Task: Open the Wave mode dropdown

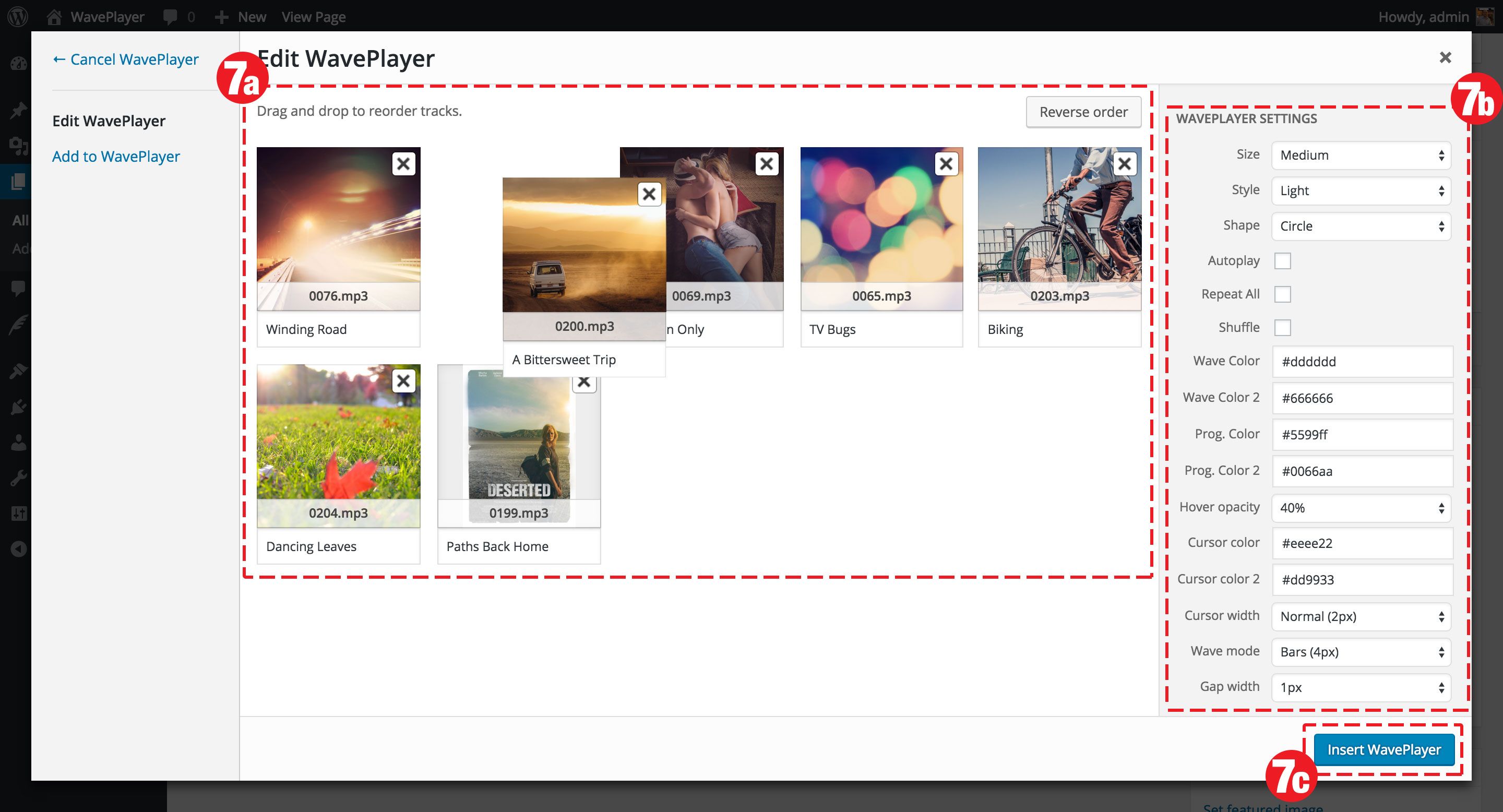Action: [x=1361, y=652]
